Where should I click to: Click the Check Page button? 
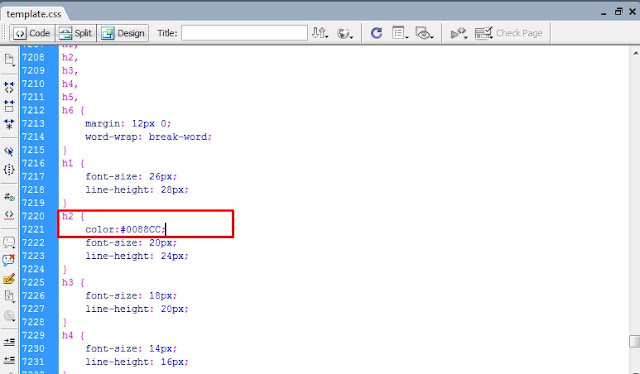509,33
